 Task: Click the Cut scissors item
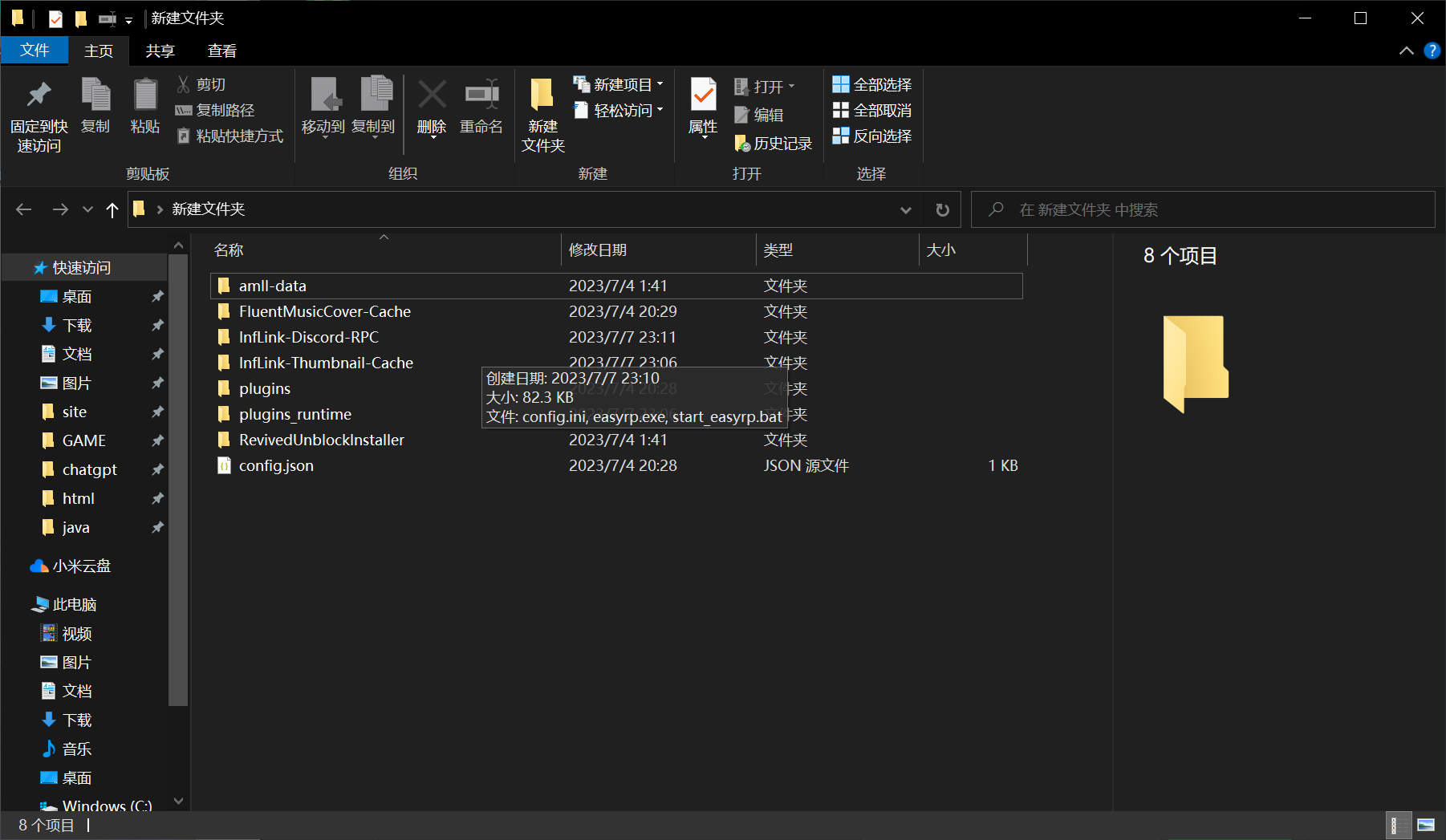[x=201, y=84]
